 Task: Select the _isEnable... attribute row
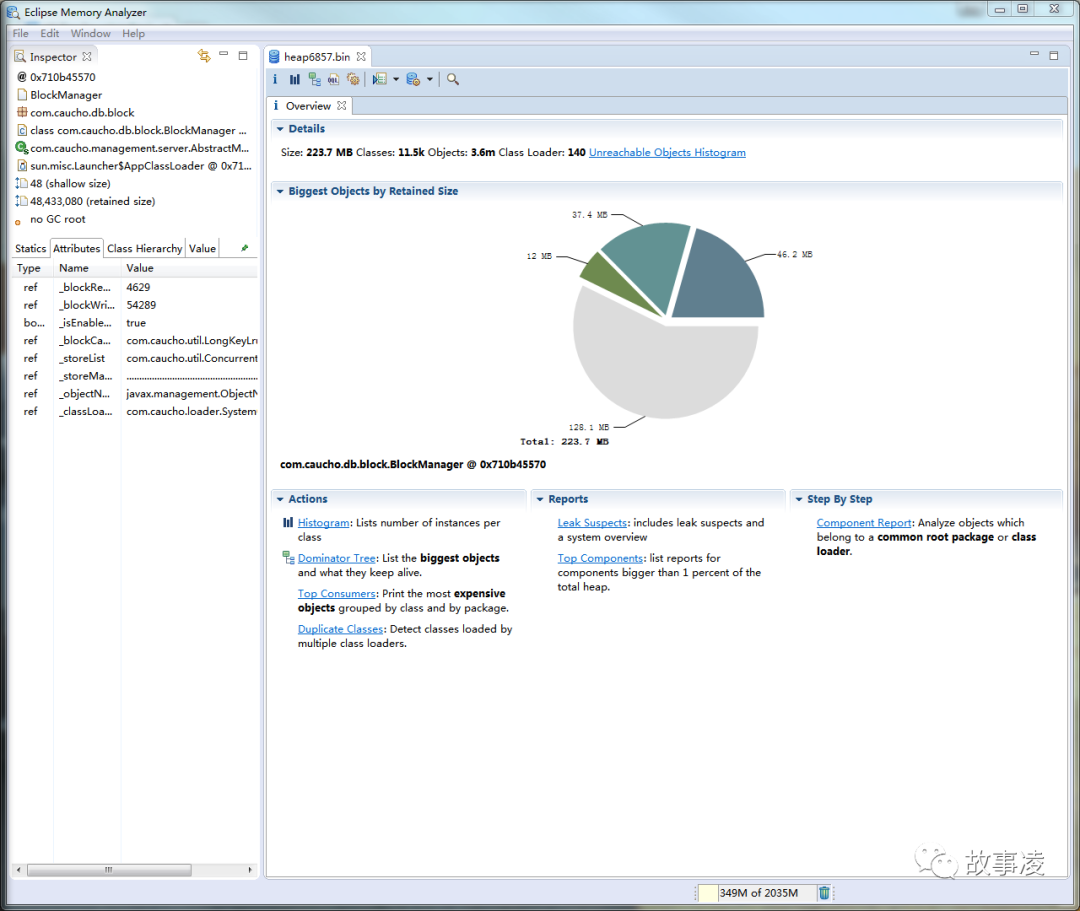tap(136, 322)
